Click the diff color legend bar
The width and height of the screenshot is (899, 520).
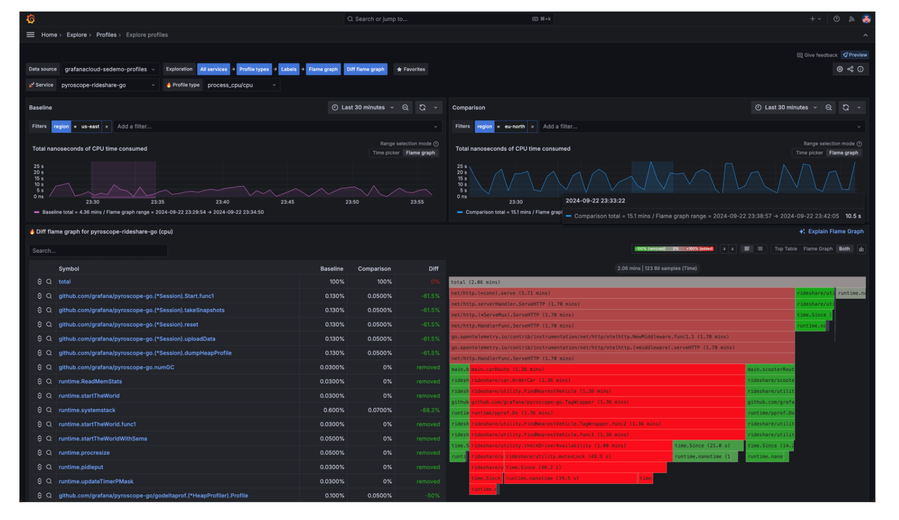[674, 249]
